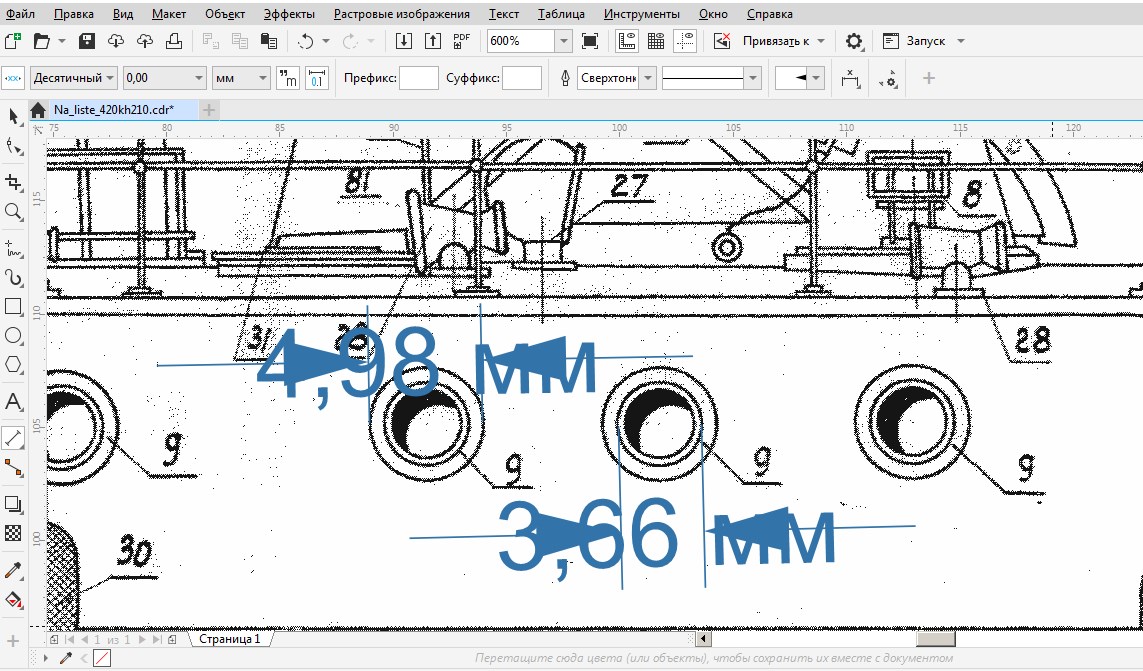
Task: Undo the last action
Action: 305,41
